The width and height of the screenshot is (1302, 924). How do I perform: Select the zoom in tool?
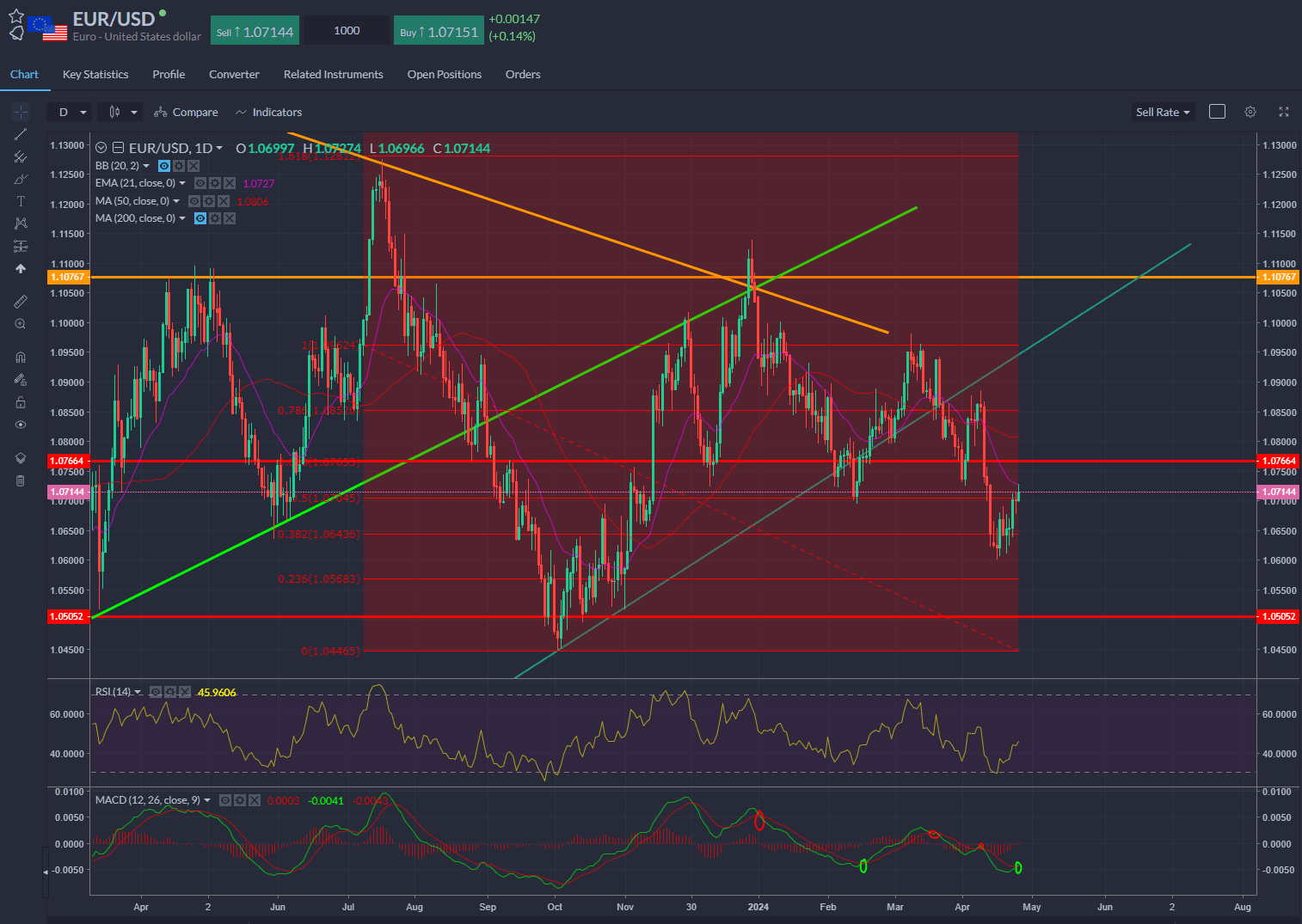[x=21, y=324]
